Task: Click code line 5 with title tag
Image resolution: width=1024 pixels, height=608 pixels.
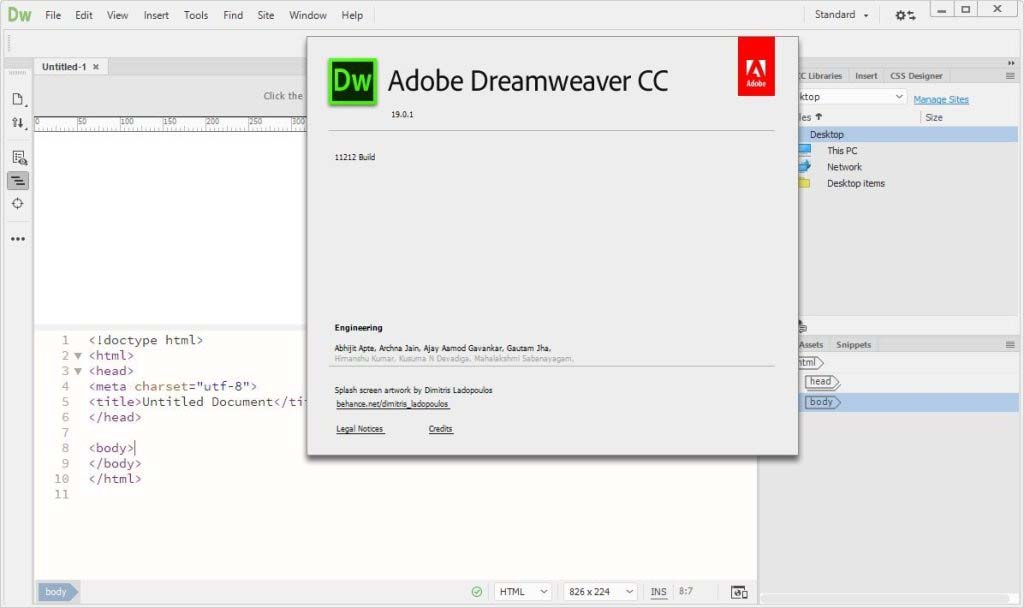Action: 197,402
